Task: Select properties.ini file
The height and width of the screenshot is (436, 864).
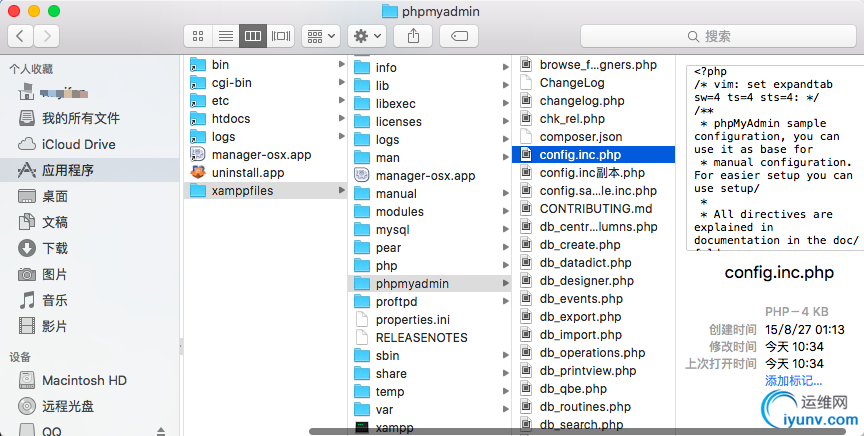Action: 430,320
